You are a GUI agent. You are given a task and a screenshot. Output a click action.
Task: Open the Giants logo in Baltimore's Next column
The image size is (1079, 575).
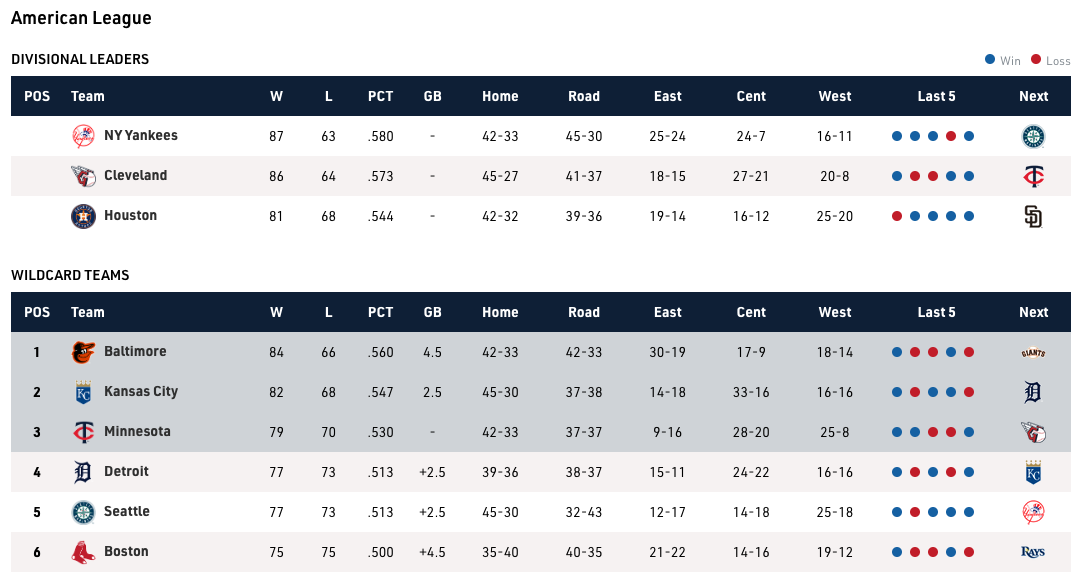click(x=1033, y=352)
